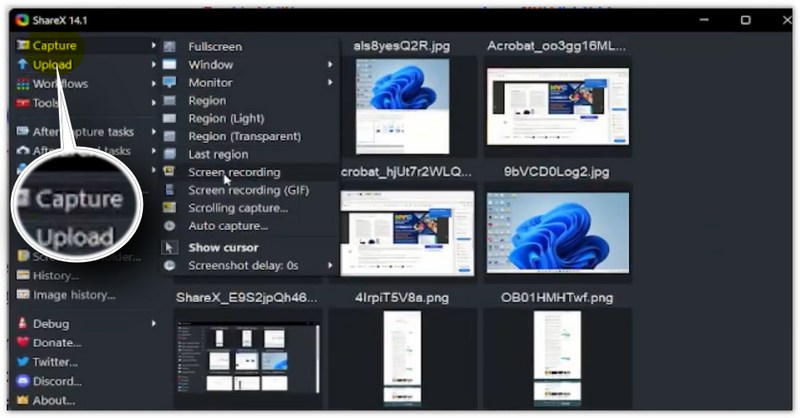Click the Region capture icon

click(x=169, y=101)
